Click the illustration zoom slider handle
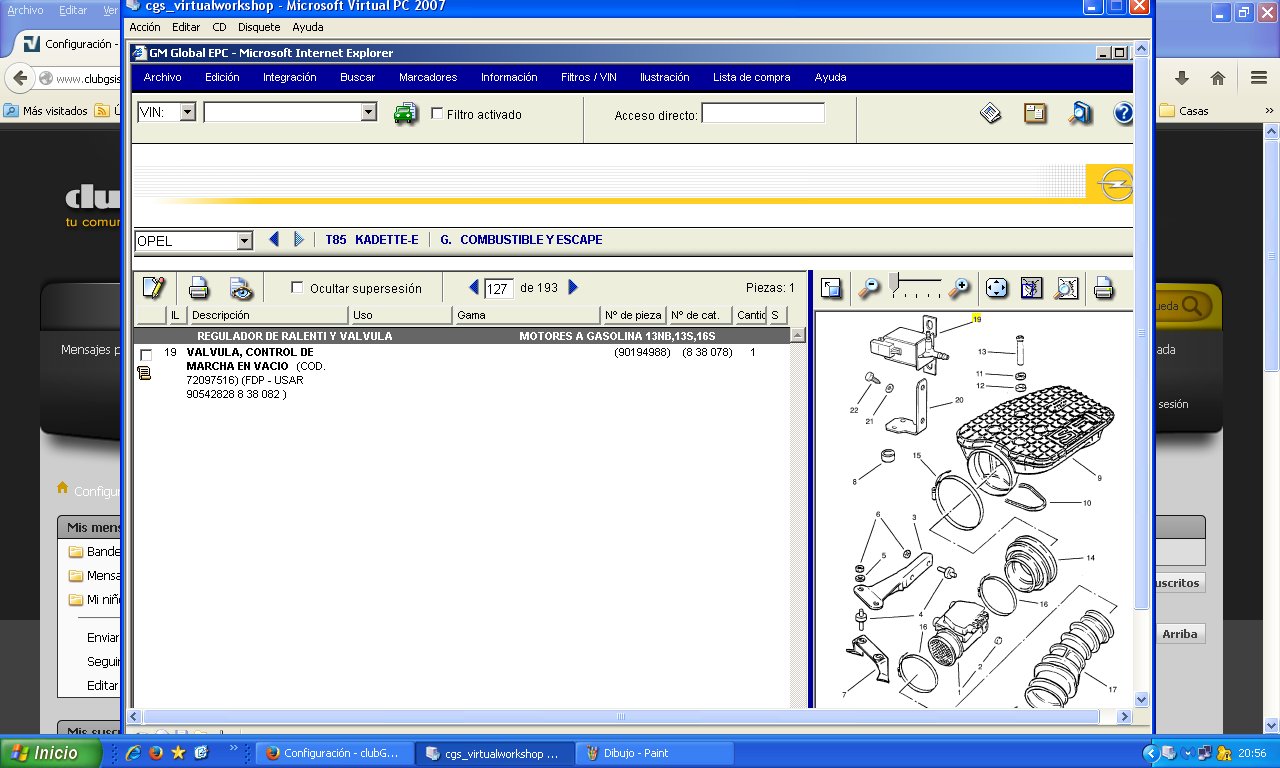 click(894, 283)
